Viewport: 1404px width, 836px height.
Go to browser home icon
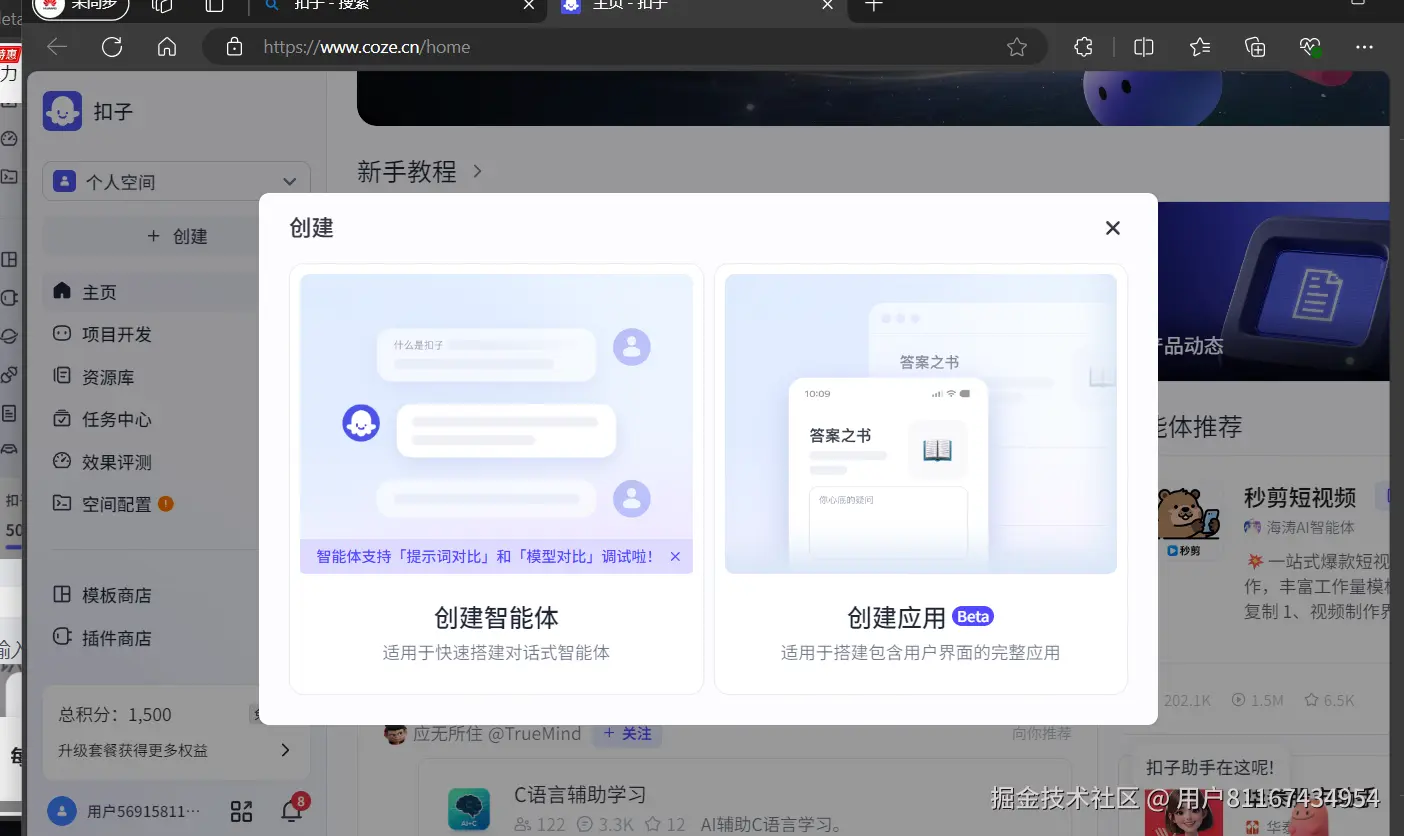tap(167, 47)
